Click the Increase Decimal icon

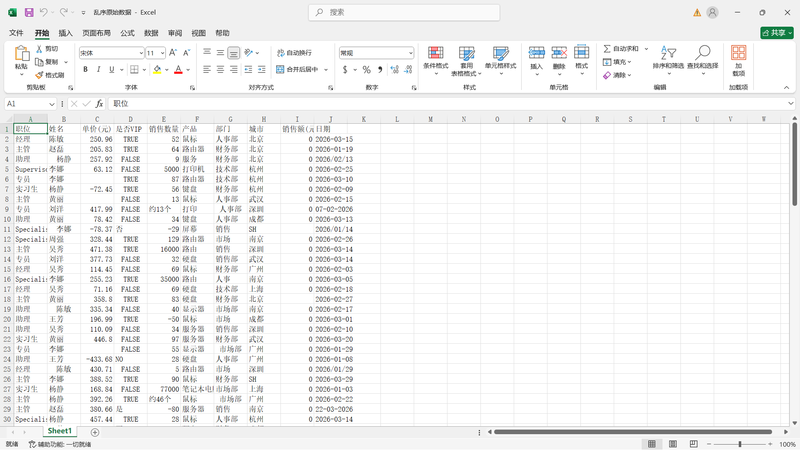(x=394, y=70)
